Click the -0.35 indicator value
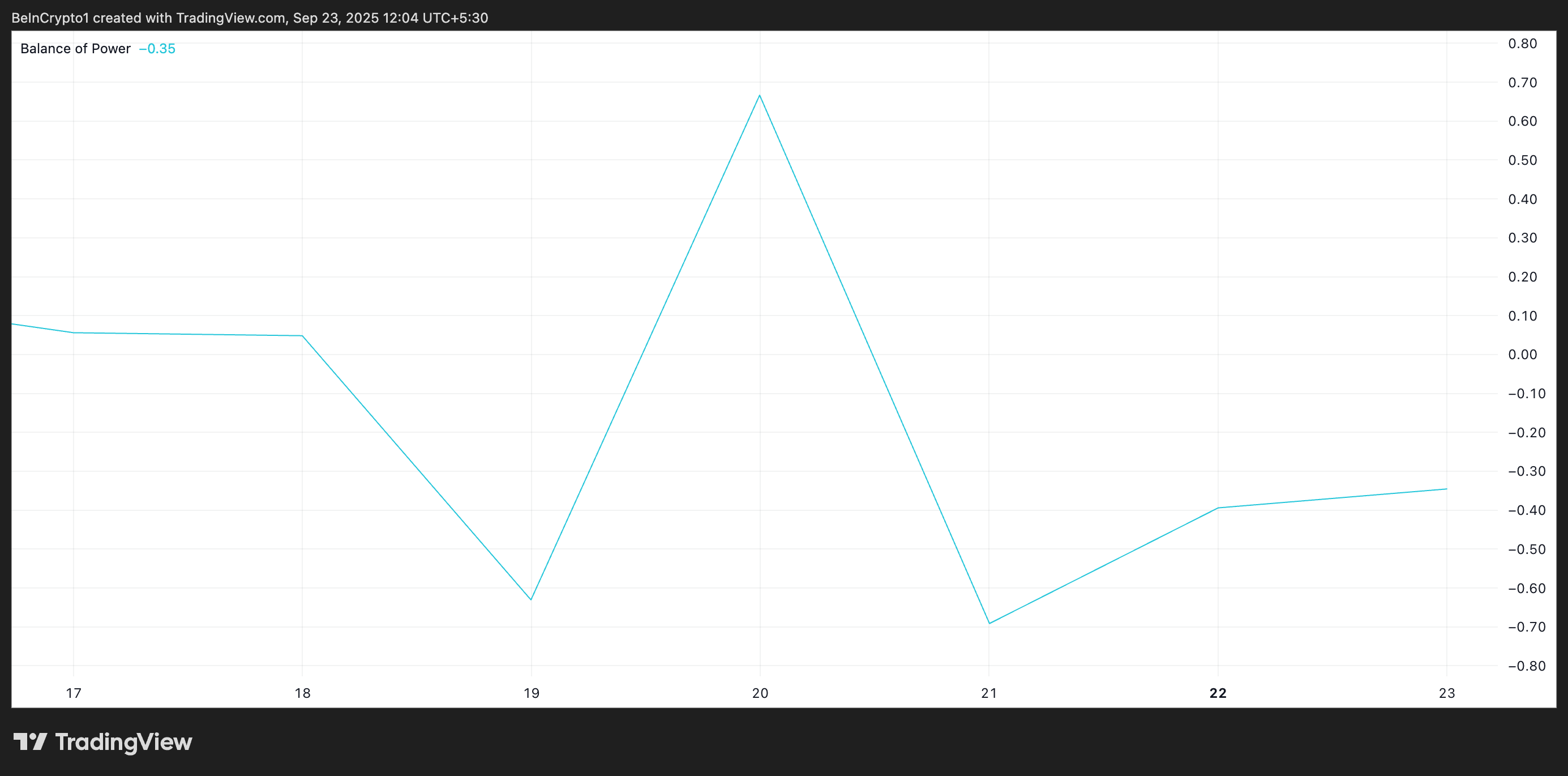The height and width of the screenshot is (776, 1568). [x=157, y=49]
